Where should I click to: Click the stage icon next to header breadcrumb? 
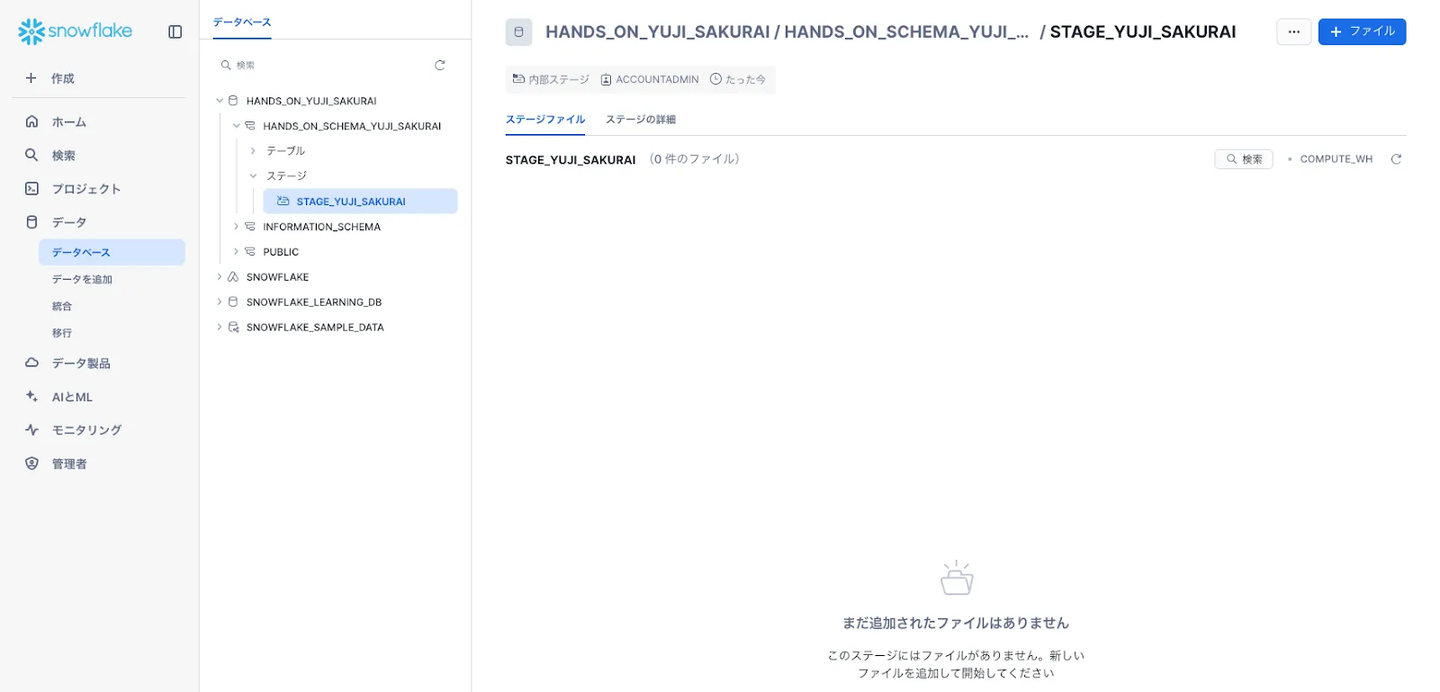tap(518, 32)
